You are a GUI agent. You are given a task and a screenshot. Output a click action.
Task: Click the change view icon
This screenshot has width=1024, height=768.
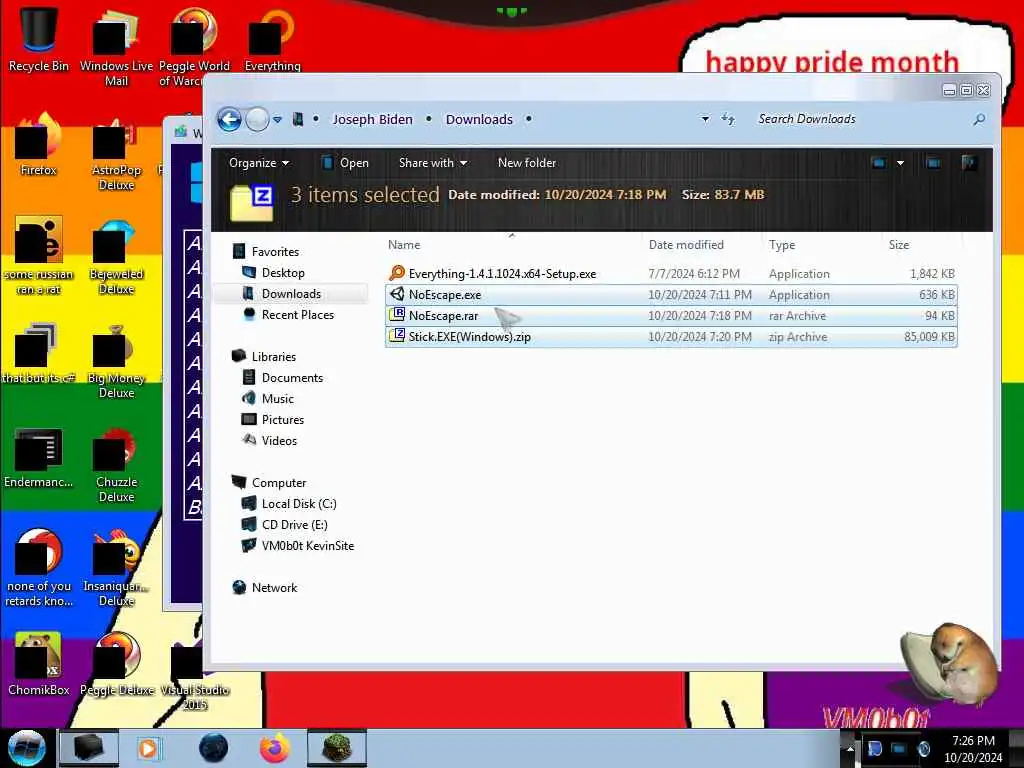(x=879, y=163)
